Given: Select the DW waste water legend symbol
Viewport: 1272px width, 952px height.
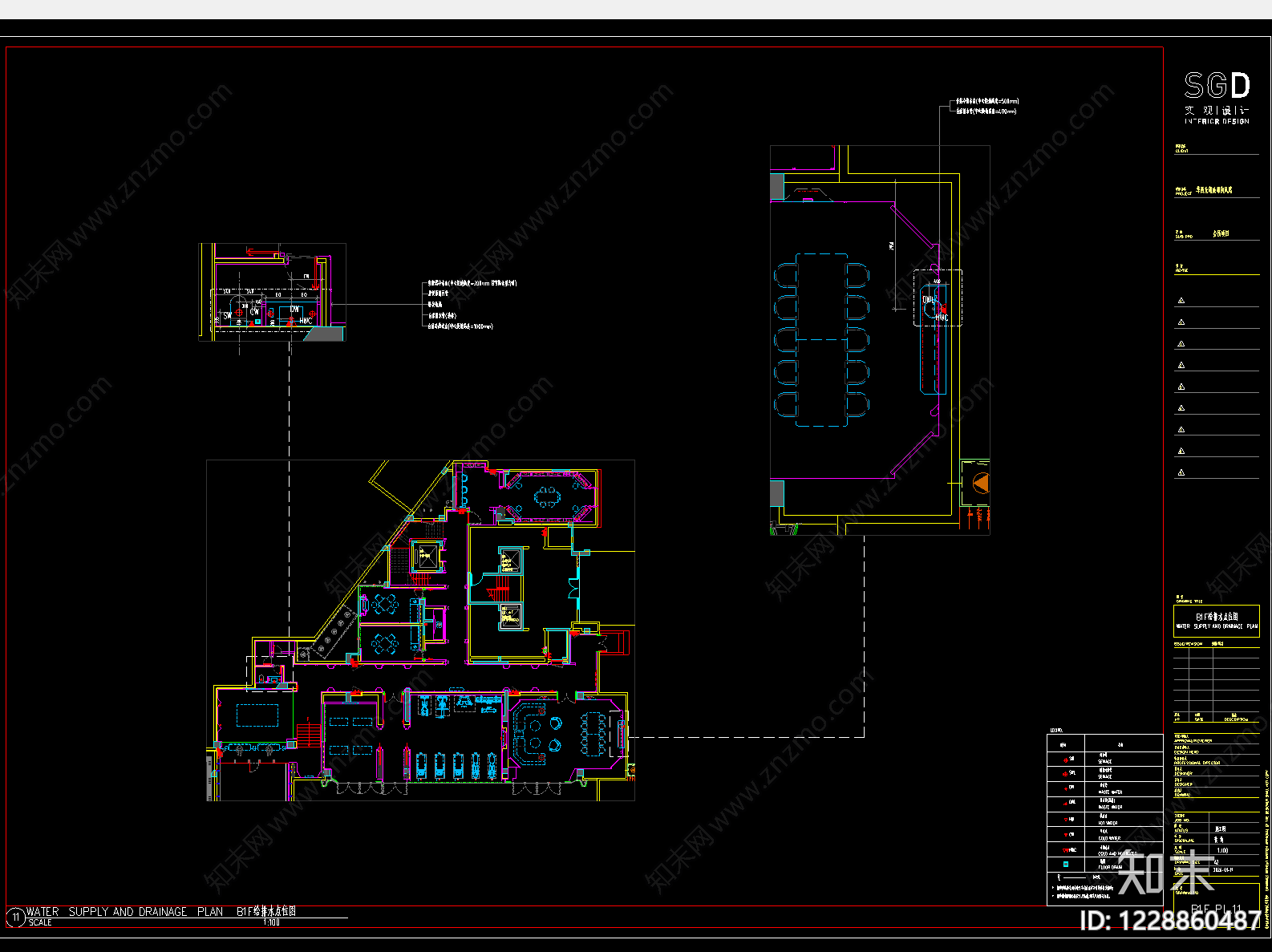Looking at the screenshot, I should (x=1066, y=789).
